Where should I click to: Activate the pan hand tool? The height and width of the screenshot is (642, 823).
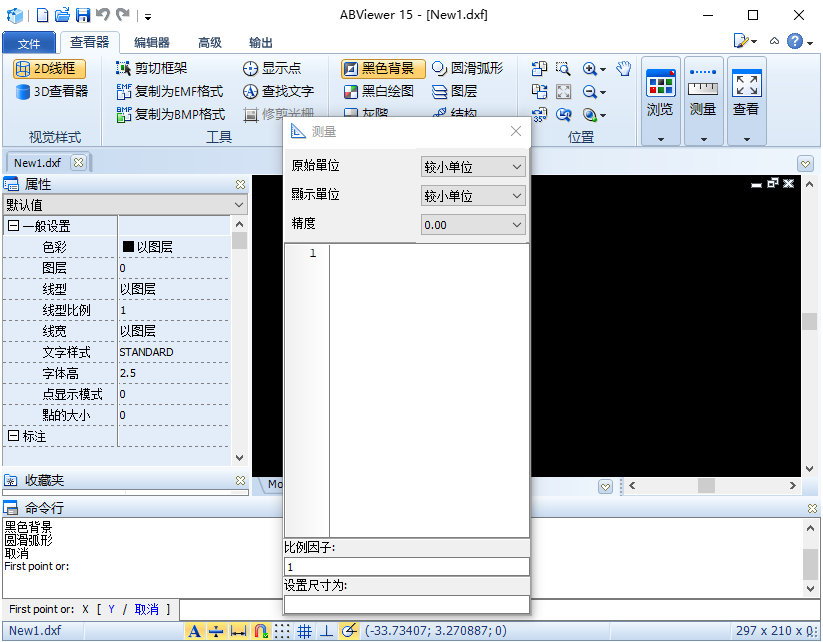click(623, 70)
